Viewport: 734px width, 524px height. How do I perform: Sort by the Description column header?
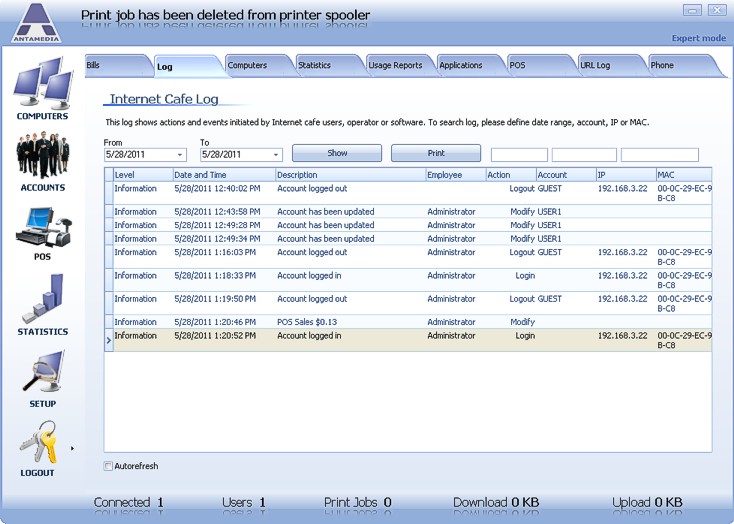coord(351,175)
